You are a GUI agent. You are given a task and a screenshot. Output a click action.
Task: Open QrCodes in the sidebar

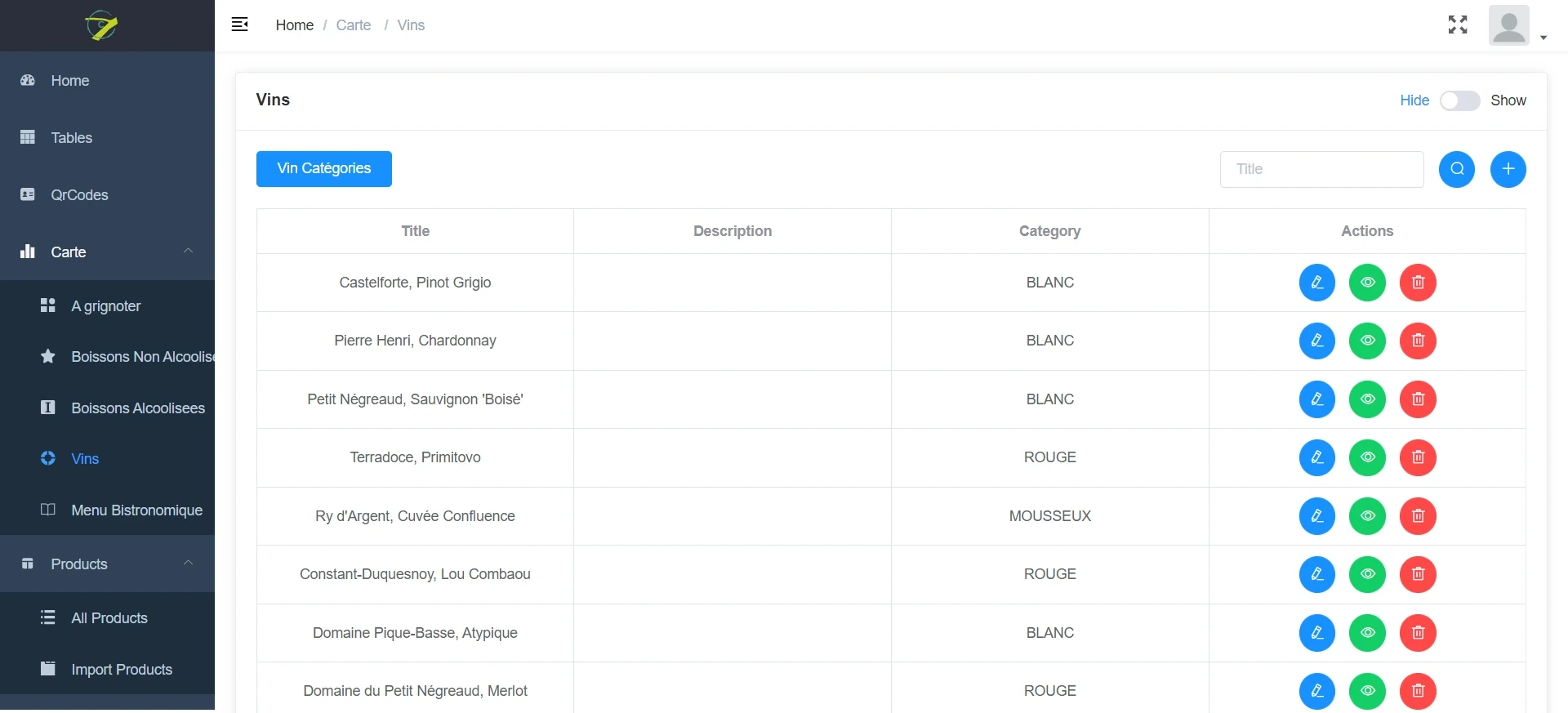(x=79, y=195)
